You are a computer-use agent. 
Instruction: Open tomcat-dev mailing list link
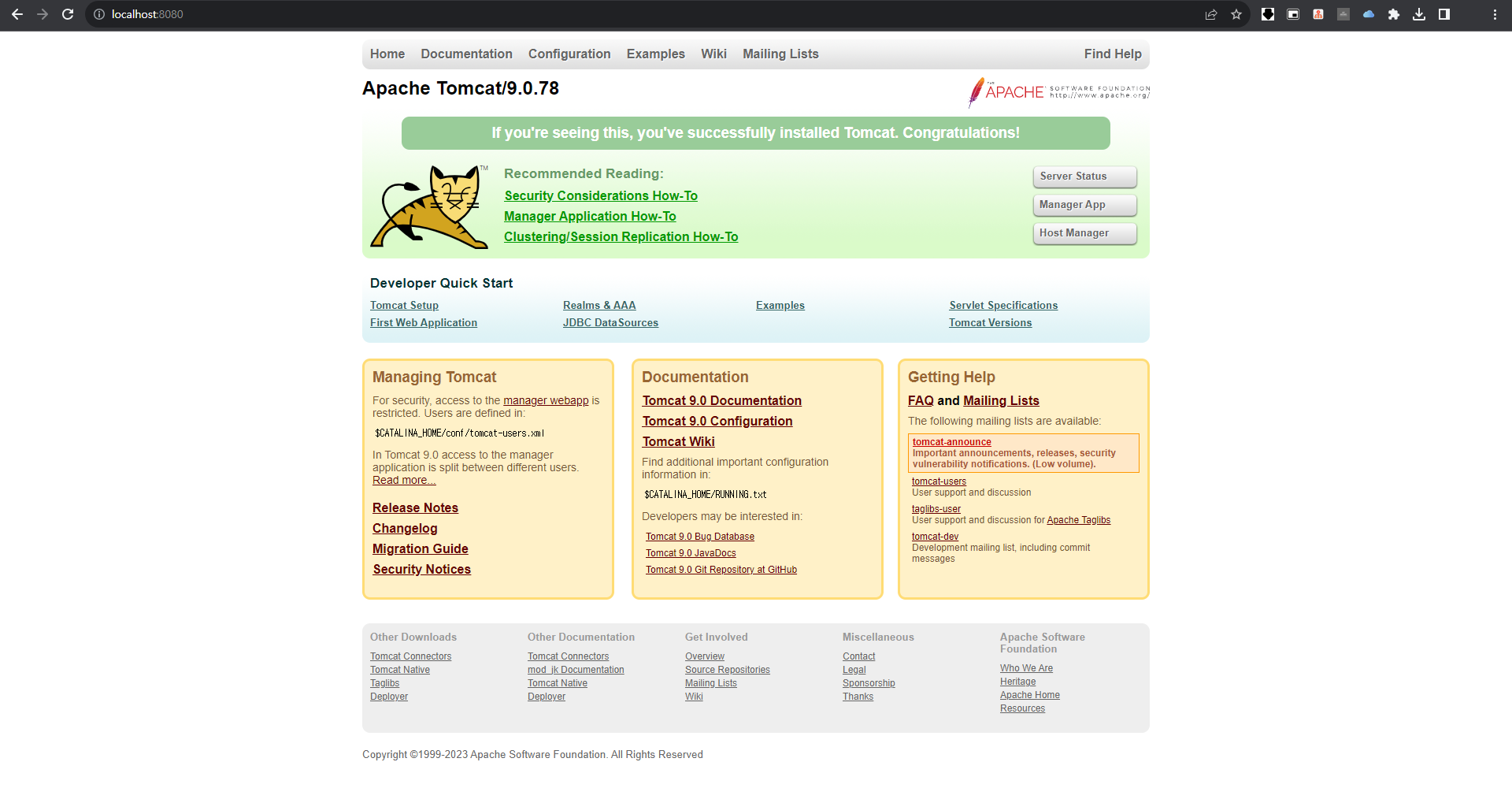935,537
